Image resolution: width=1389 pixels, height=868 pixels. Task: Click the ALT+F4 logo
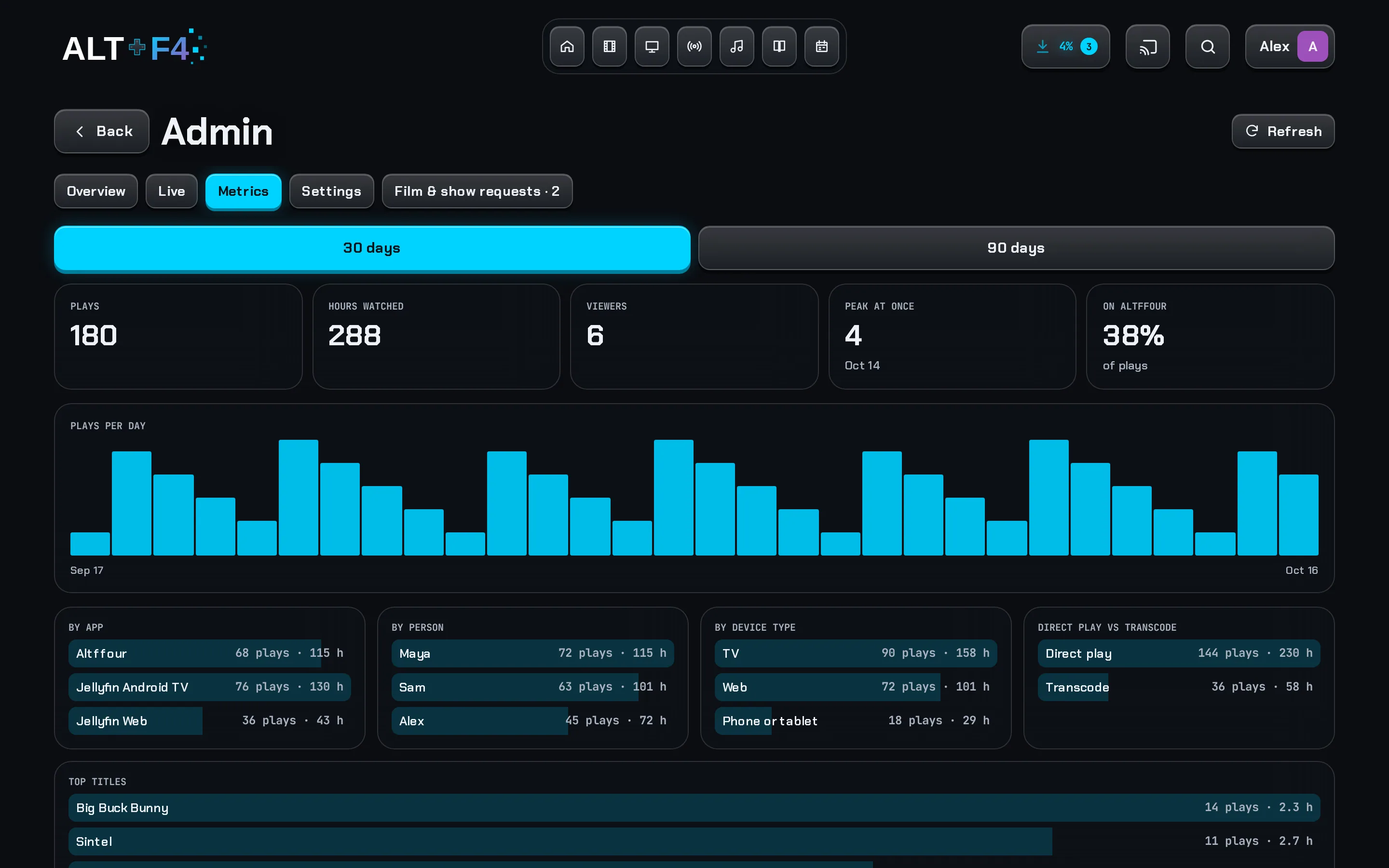tap(134, 46)
